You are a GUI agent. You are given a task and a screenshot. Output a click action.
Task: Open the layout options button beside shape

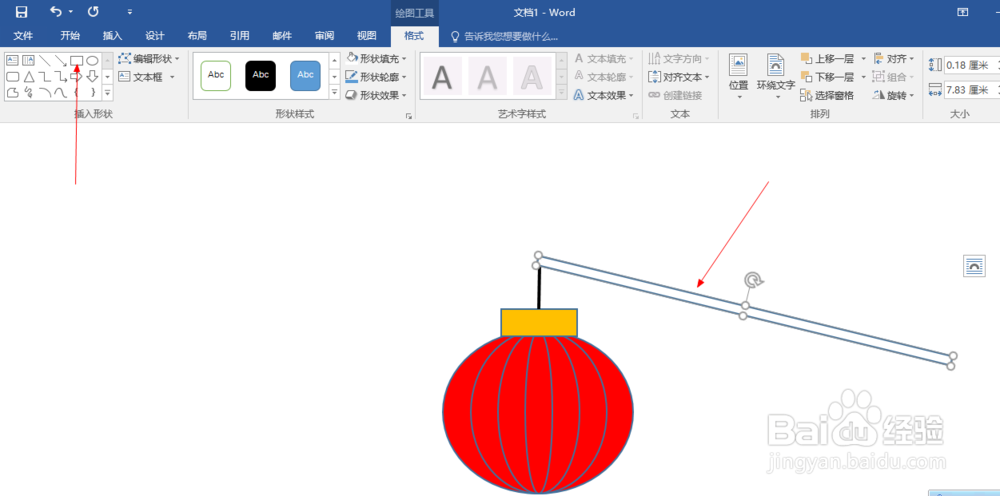click(974, 265)
